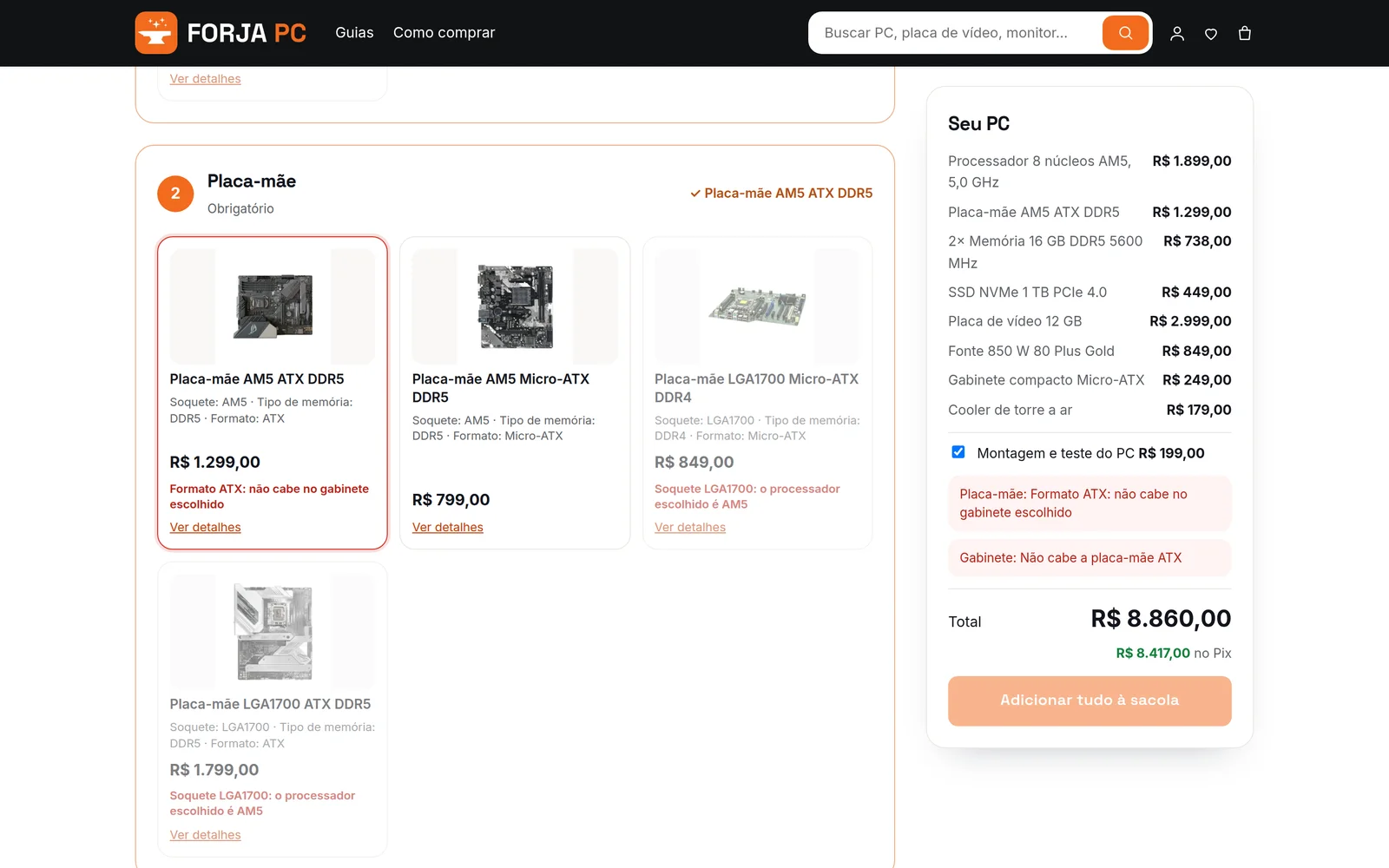Click Gabinete compacto Micro-ATX summary row
Image resolution: width=1389 pixels, height=868 pixels.
pos(1089,380)
